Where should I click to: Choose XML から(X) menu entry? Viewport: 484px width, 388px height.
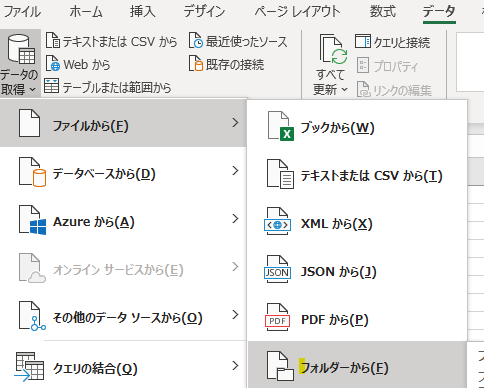click(358, 224)
